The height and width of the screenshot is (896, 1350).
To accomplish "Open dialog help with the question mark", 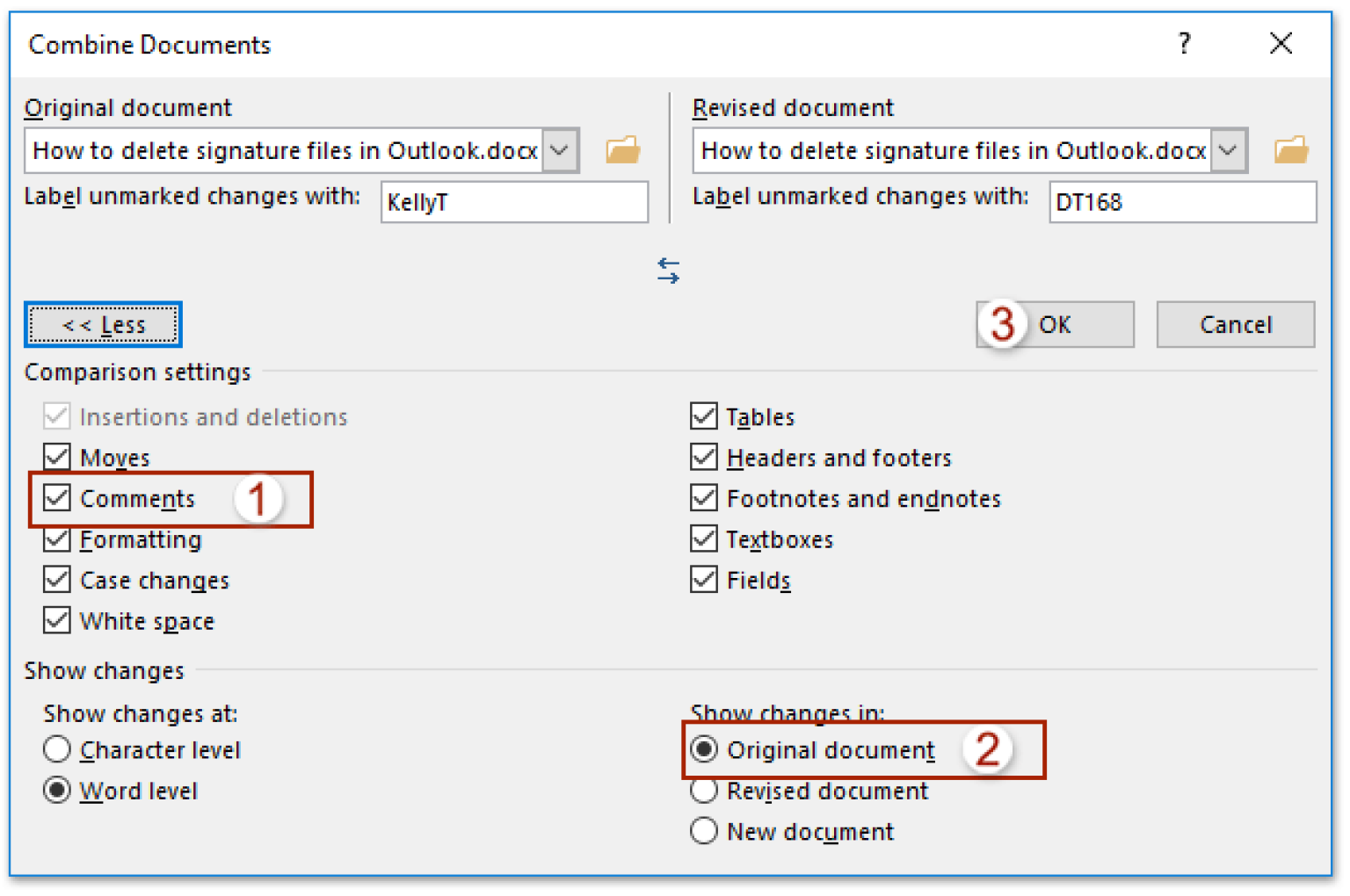I will (x=1184, y=44).
